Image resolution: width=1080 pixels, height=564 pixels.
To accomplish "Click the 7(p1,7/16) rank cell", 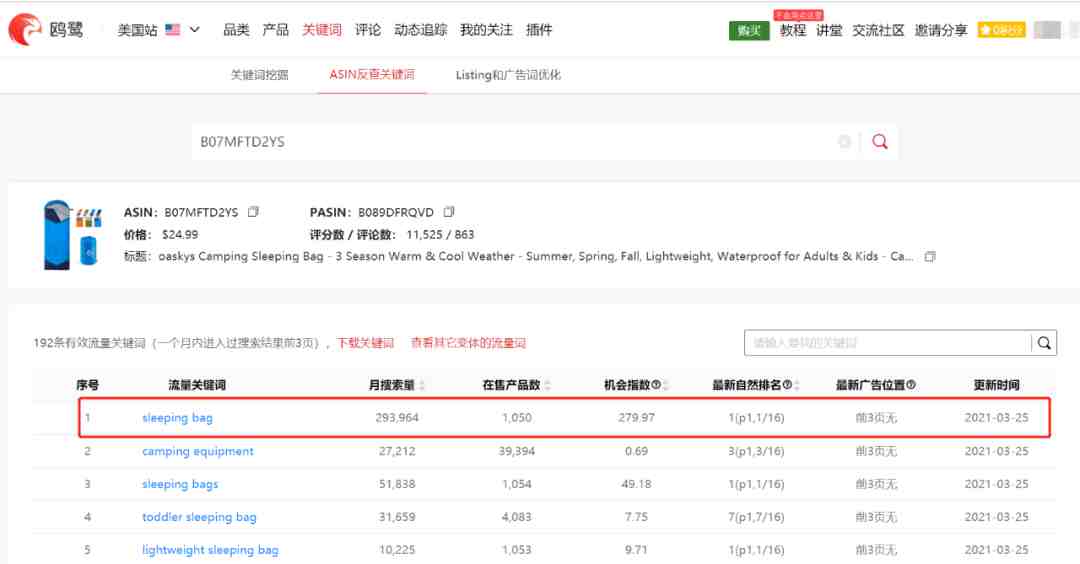I will point(756,516).
